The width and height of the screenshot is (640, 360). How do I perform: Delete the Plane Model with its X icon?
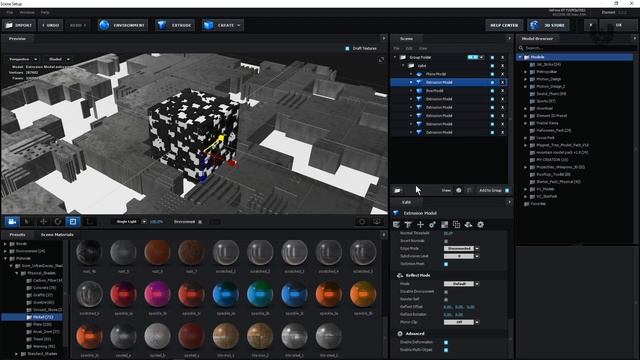tap(502, 74)
